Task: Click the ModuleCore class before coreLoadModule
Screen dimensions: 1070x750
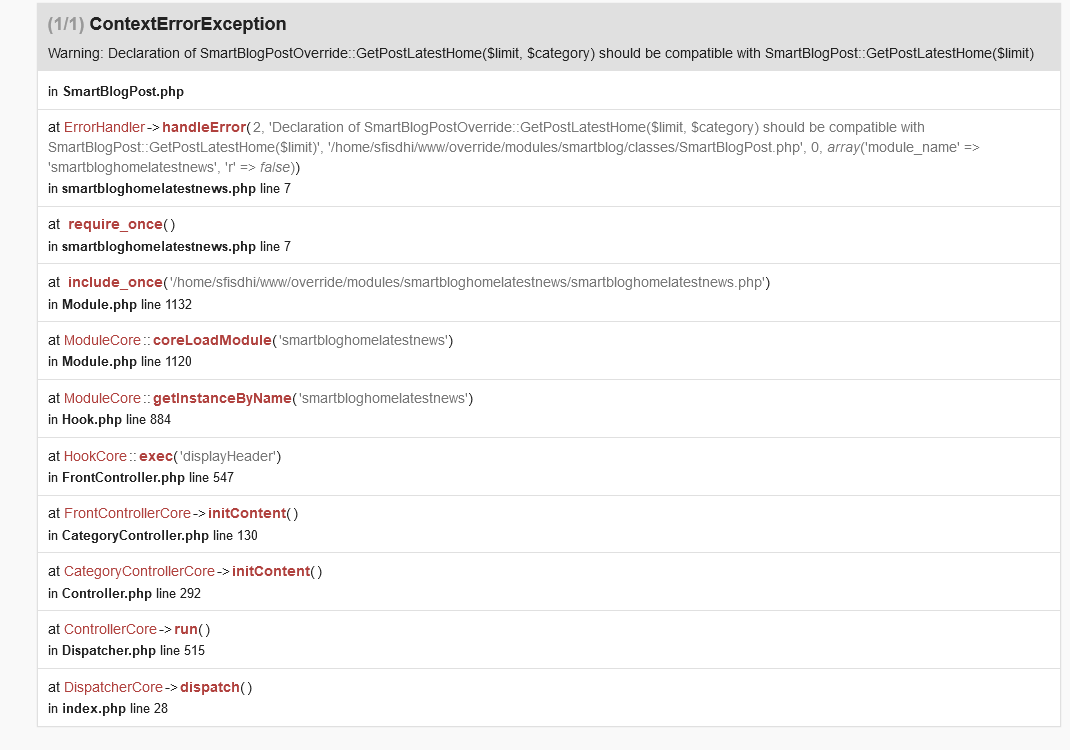Action: coord(102,341)
